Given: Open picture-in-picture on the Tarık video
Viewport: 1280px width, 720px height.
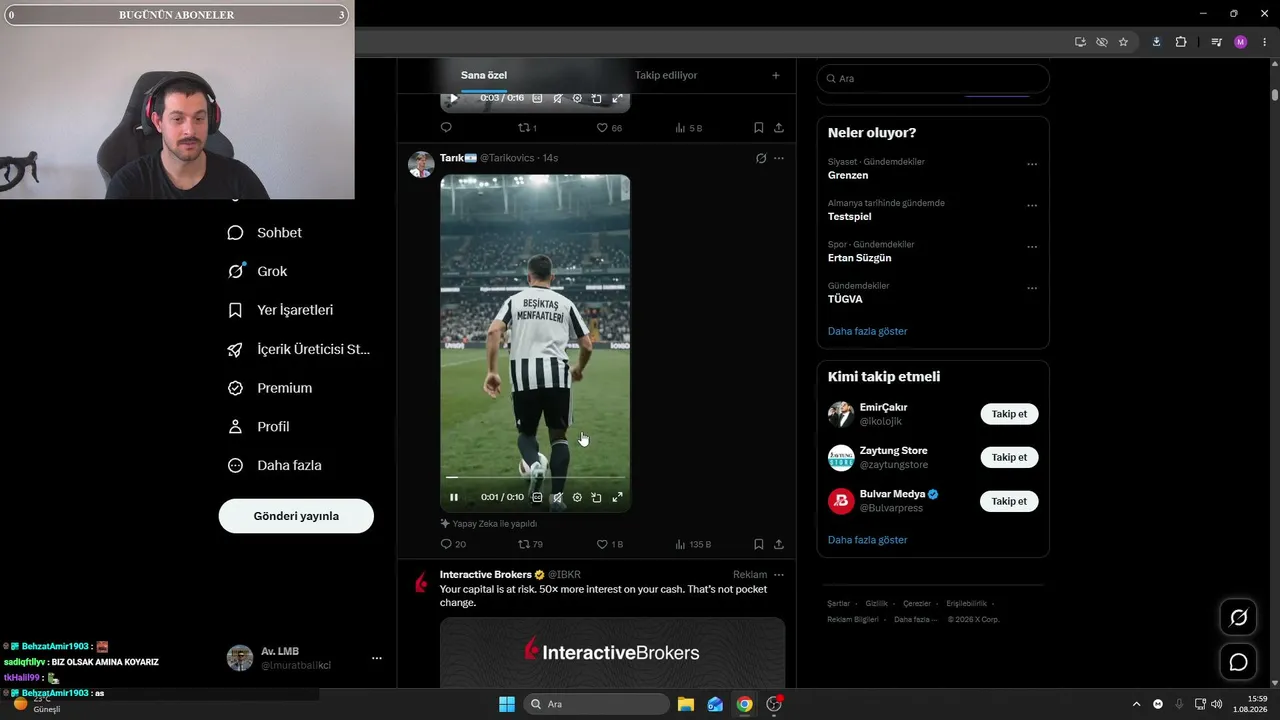Looking at the screenshot, I should coord(597,497).
